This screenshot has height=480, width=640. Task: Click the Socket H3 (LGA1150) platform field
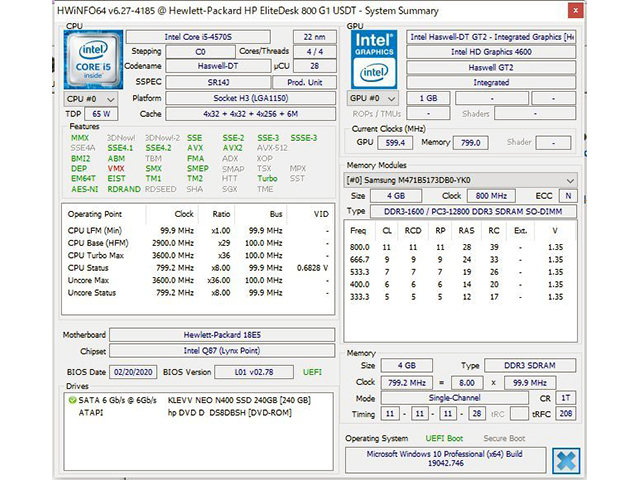coord(251,98)
